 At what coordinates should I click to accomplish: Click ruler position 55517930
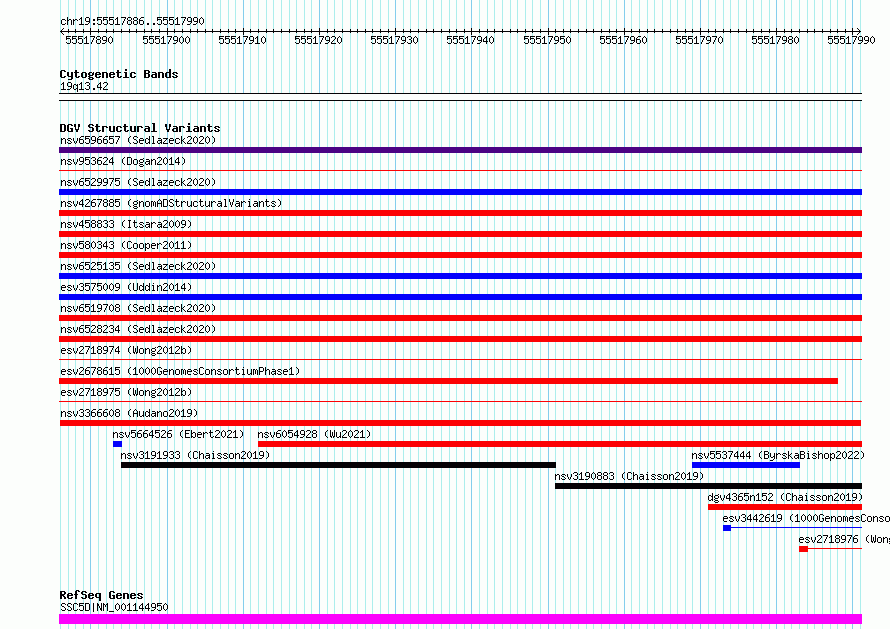pos(394,40)
